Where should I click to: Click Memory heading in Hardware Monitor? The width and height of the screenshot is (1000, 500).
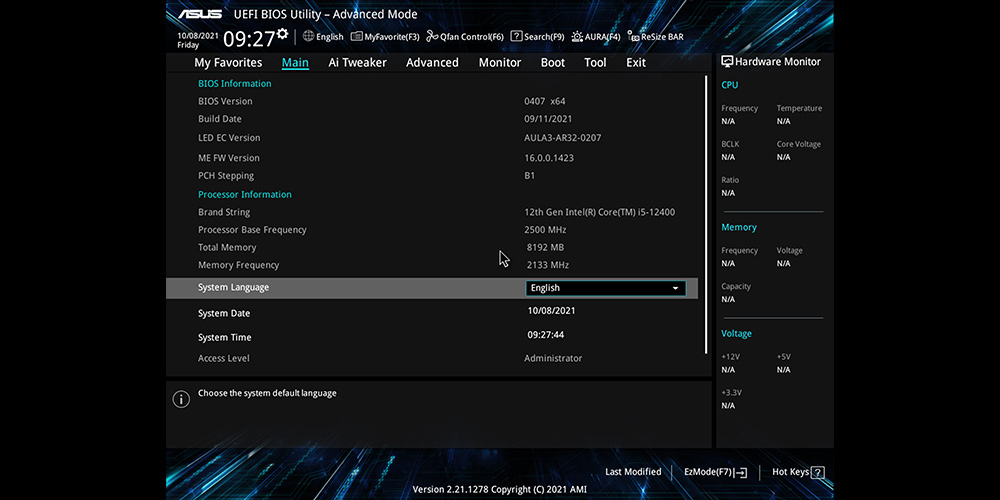[x=739, y=227]
